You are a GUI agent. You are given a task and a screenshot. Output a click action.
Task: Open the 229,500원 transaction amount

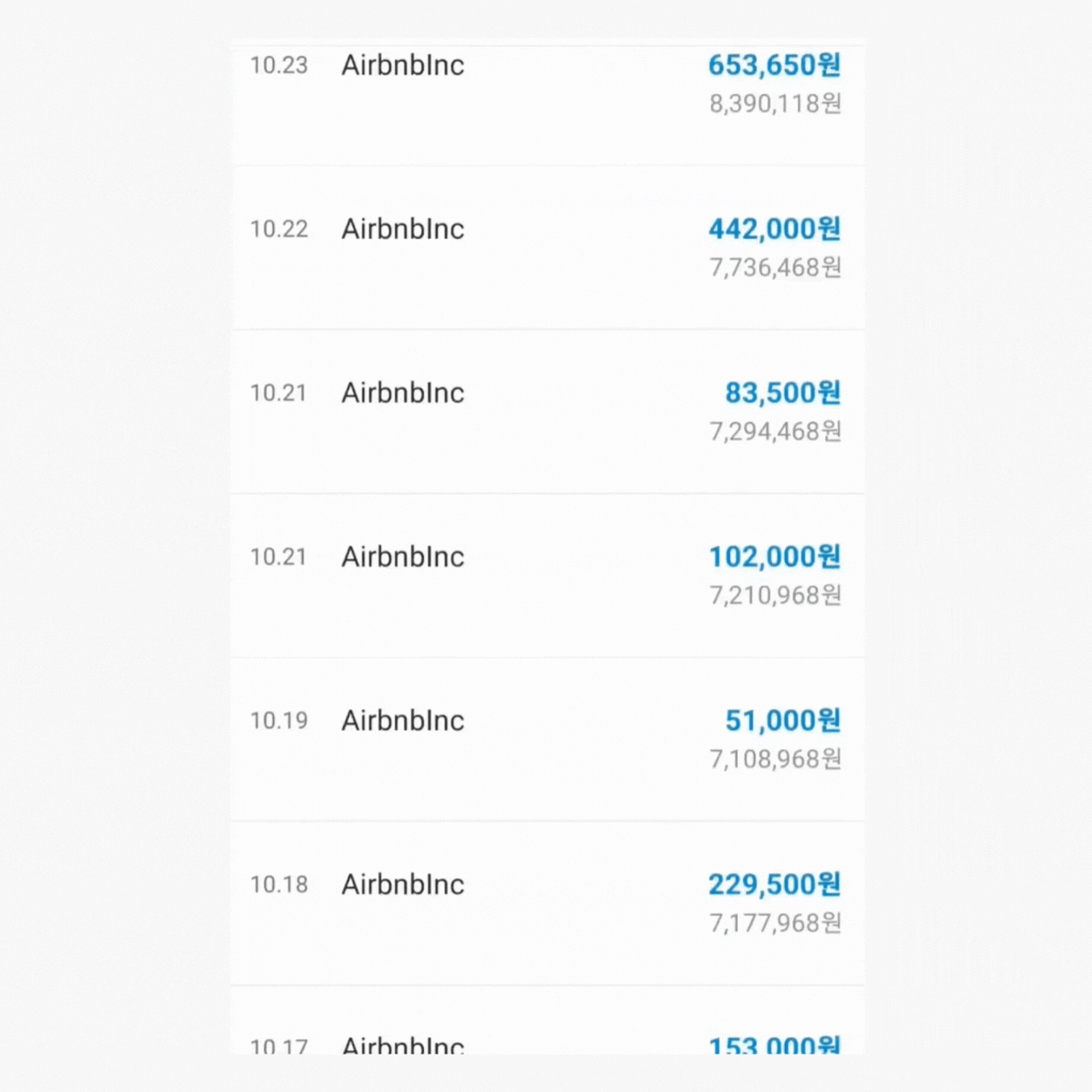pos(774,885)
